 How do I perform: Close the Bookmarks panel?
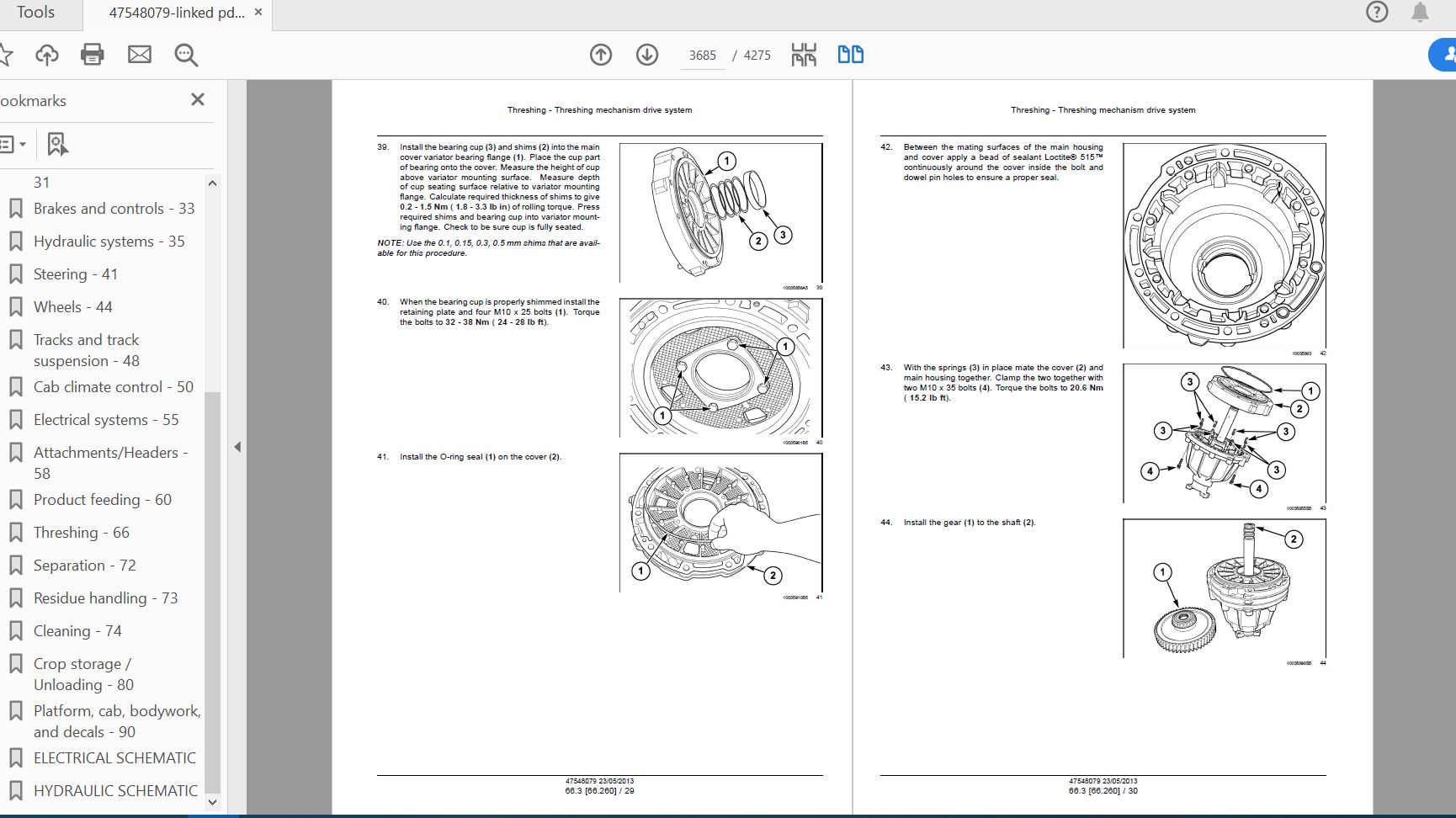coord(198,99)
